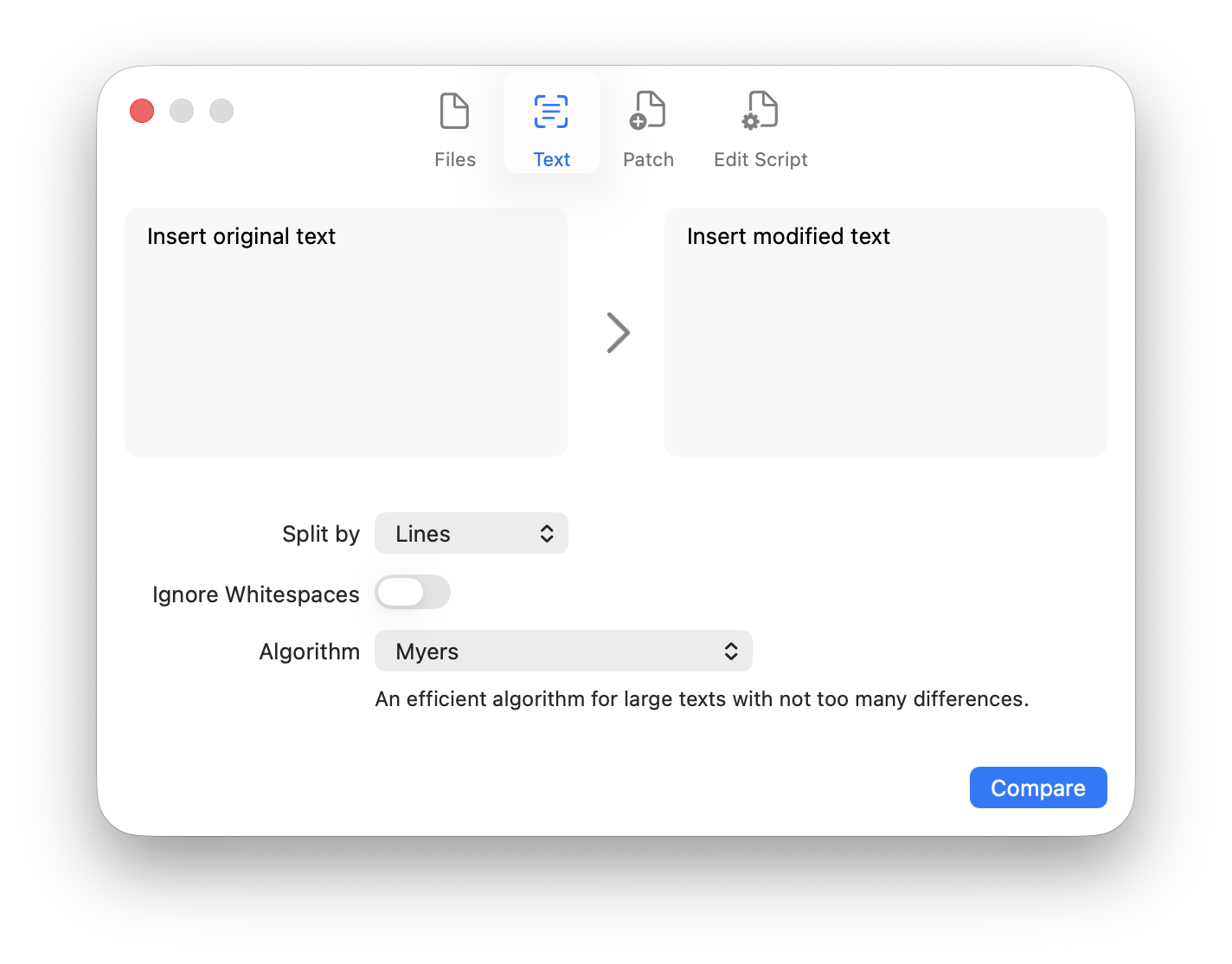Expand the Algorithm dropdown showing Myers
1232x964 pixels.
click(562, 652)
